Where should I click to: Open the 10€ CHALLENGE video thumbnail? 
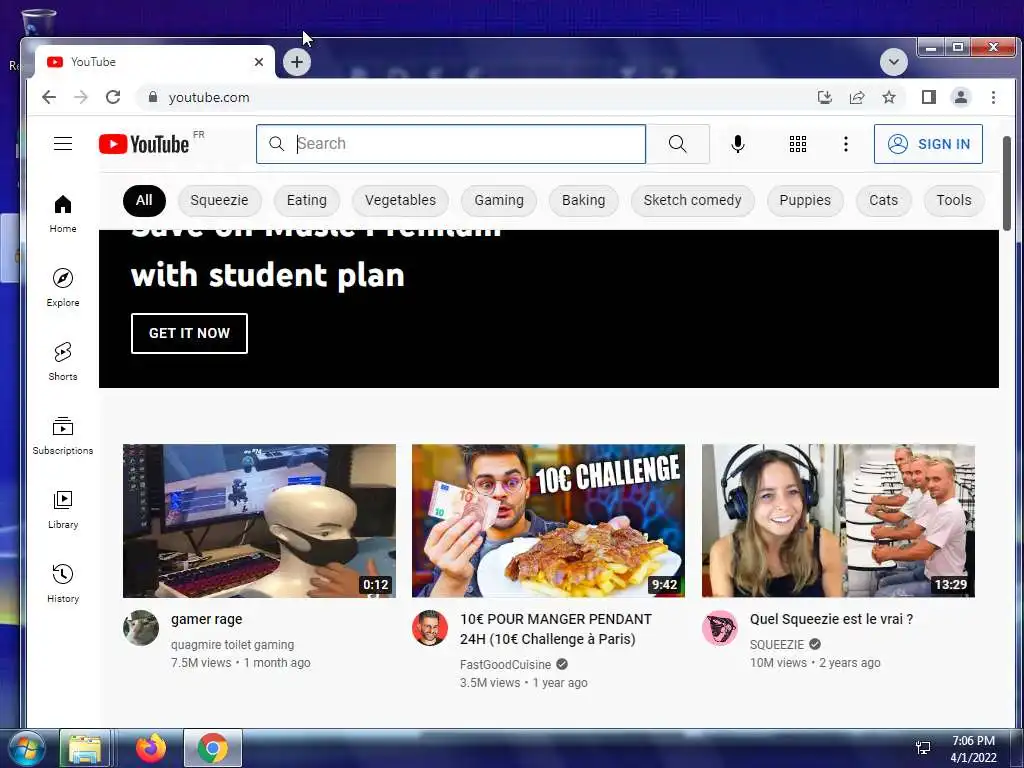point(549,520)
